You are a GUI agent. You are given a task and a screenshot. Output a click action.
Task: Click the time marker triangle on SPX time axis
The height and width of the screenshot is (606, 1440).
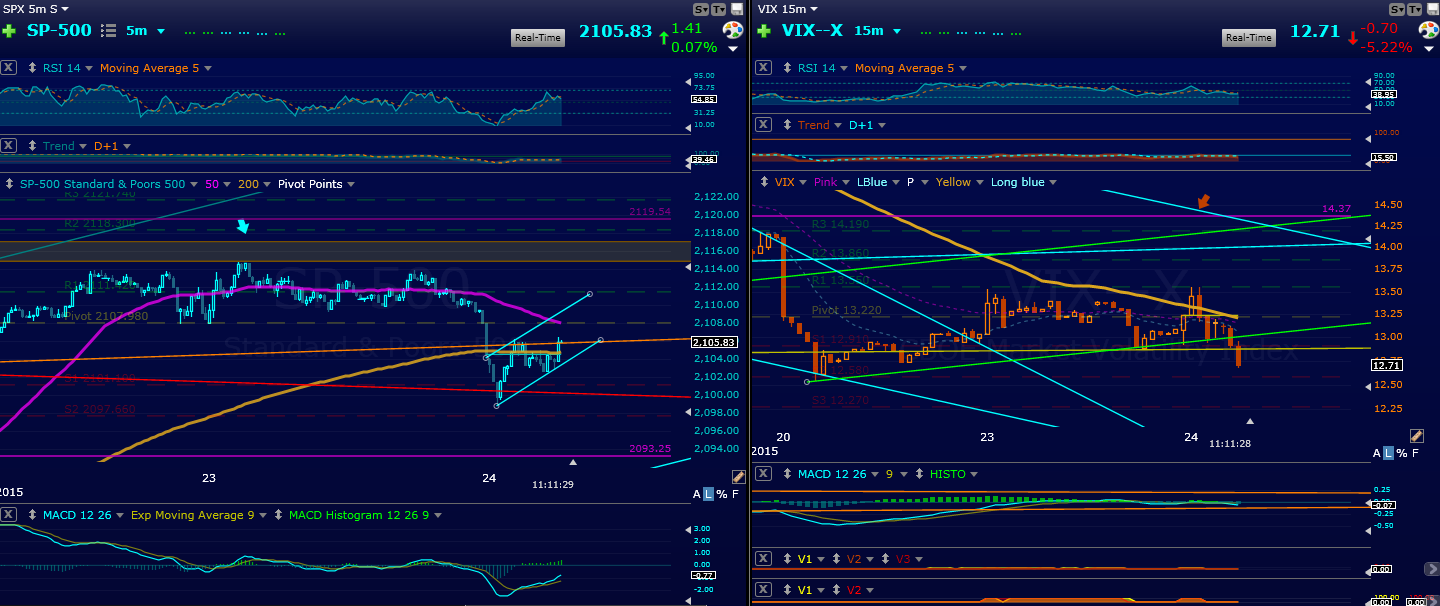[x=573, y=462]
